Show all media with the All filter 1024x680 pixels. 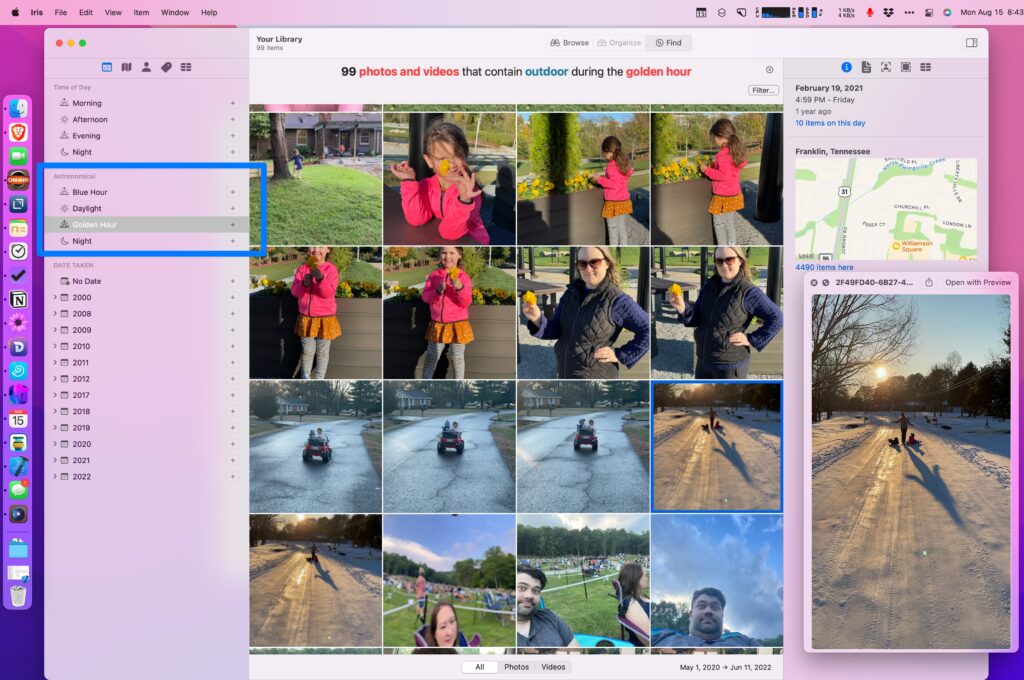480,667
